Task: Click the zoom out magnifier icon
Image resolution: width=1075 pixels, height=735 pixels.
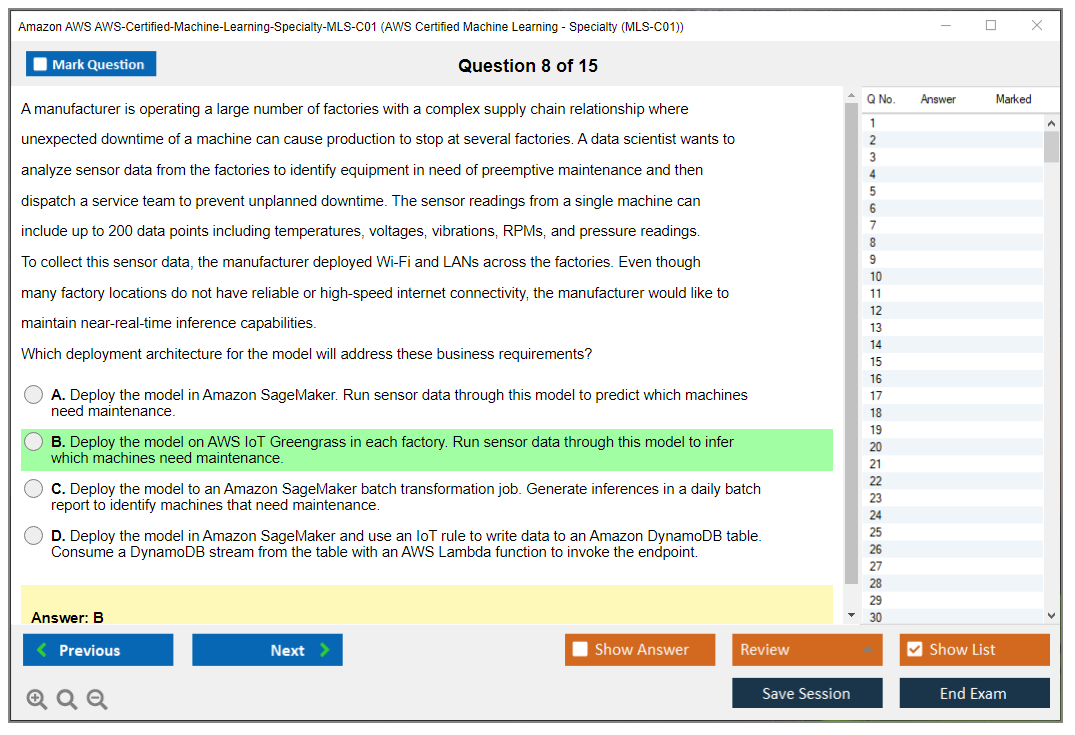Action: [x=97, y=700]
